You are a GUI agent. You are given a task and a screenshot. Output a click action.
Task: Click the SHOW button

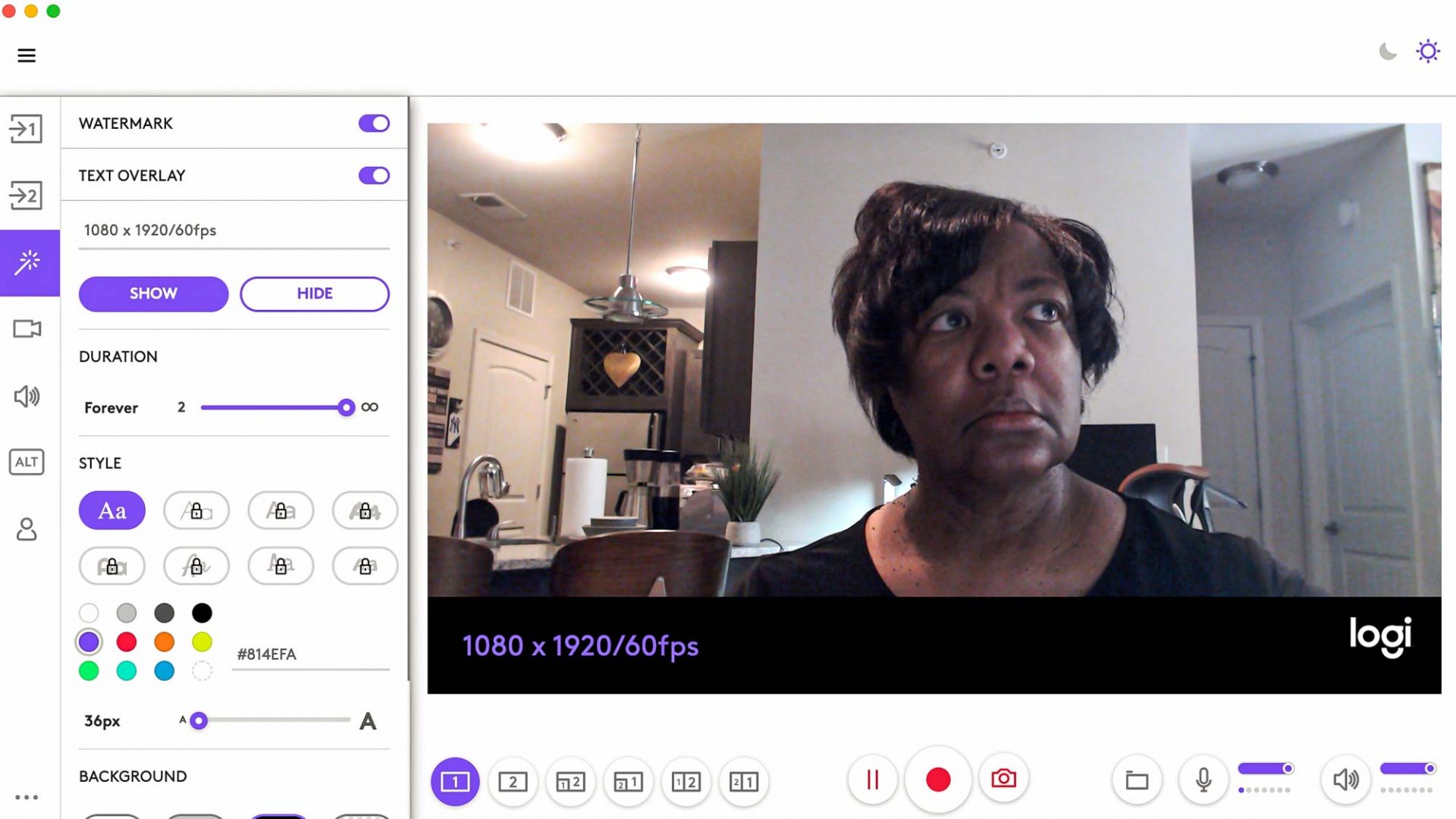tap(153, 294)
